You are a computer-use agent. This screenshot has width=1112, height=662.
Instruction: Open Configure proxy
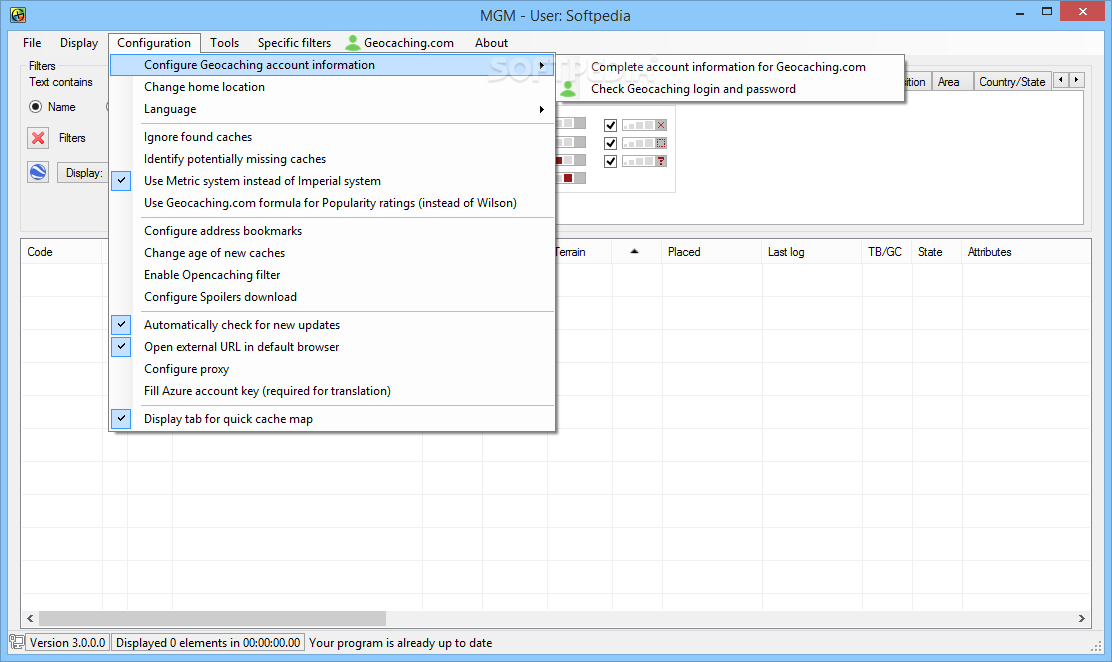coord(332,369)
